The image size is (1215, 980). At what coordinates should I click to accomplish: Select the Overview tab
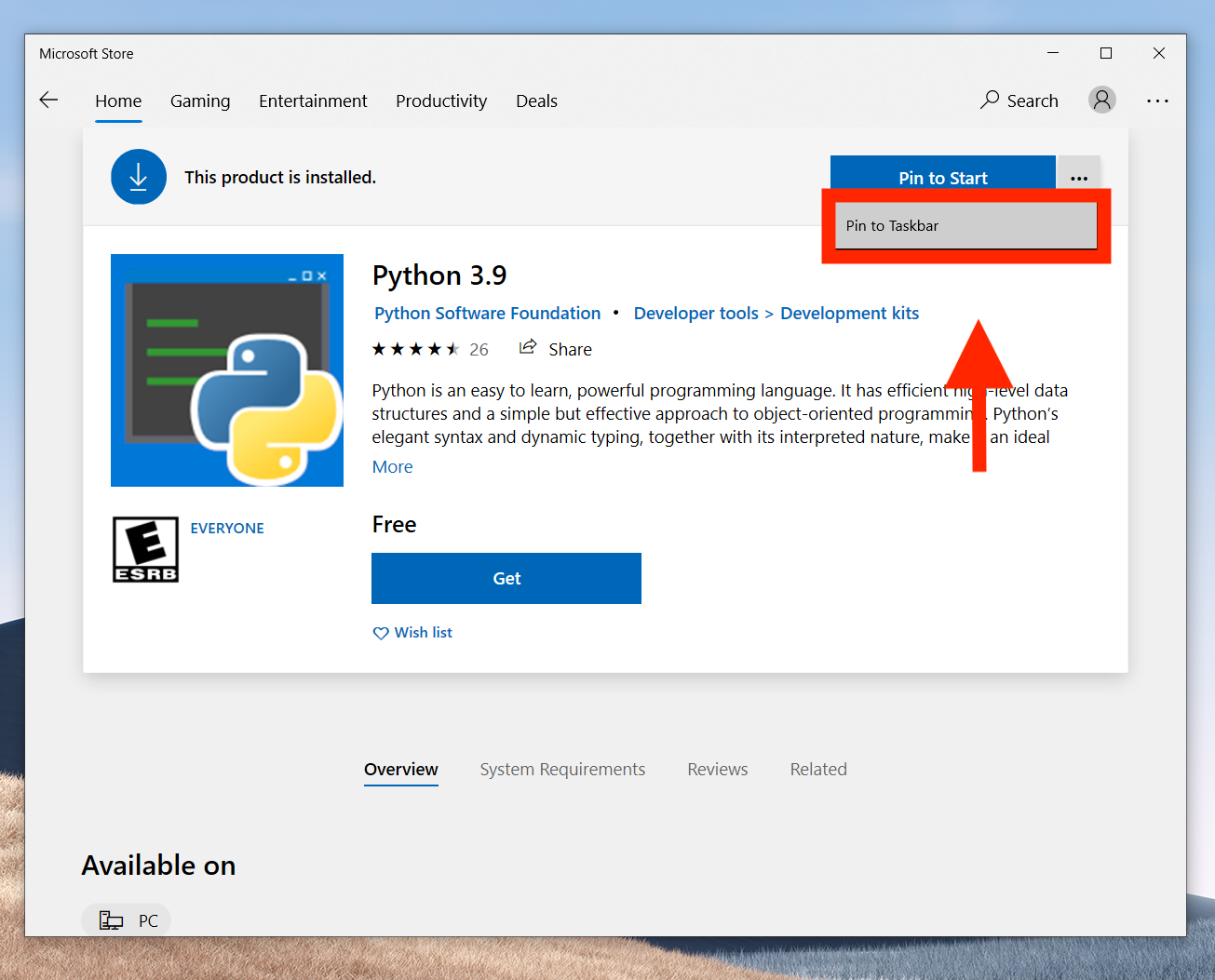click(x=400, y=770)
